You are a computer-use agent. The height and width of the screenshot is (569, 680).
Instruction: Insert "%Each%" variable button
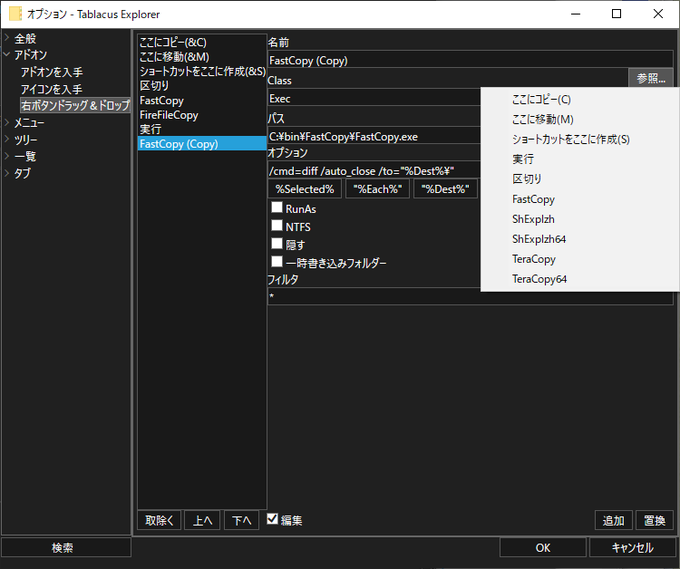pos(378,189)
